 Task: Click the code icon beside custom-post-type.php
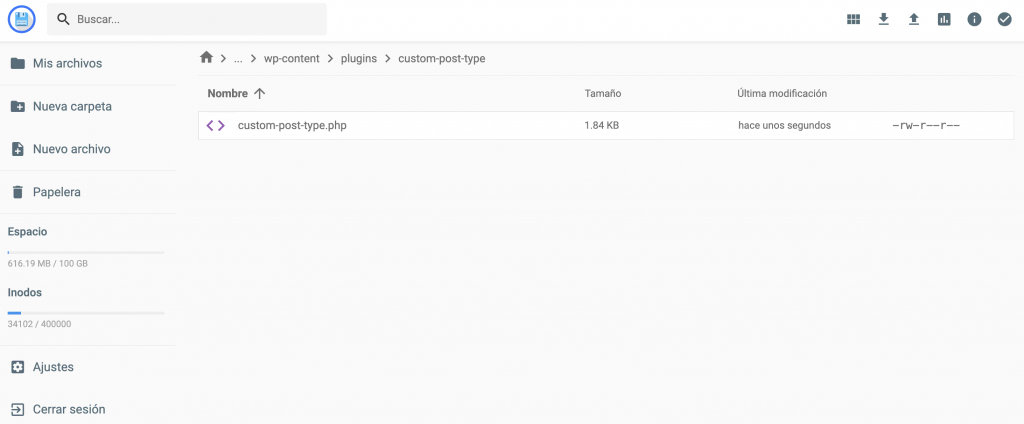coord(215,126)
